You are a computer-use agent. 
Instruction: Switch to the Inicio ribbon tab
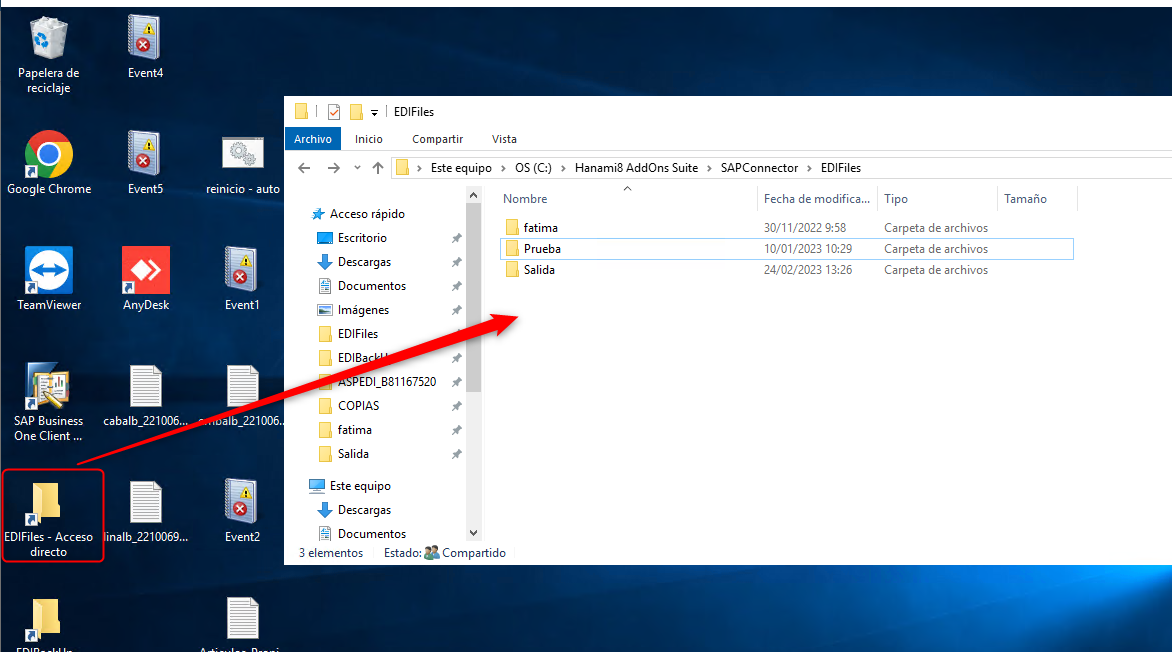click(368, 139)
